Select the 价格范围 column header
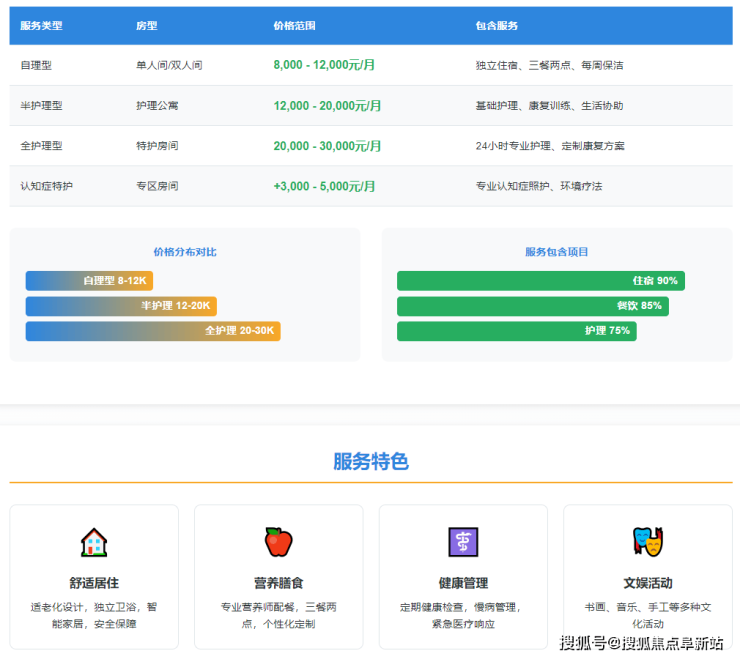 click(x=294, y=26)
